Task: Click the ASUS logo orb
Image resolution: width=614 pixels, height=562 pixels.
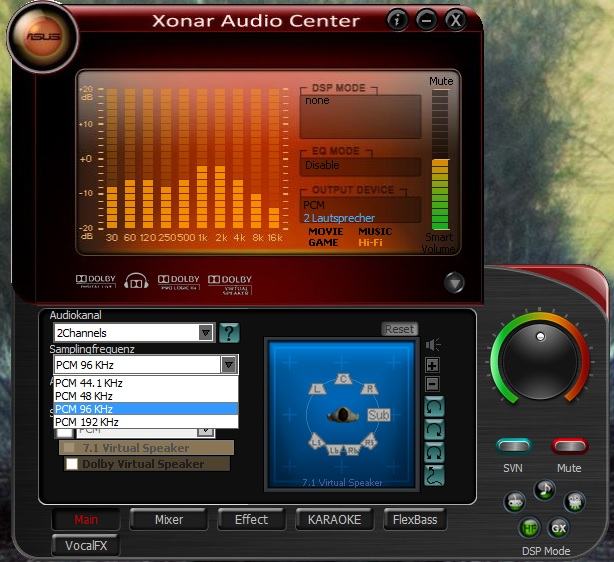Action: click(43, 37)
